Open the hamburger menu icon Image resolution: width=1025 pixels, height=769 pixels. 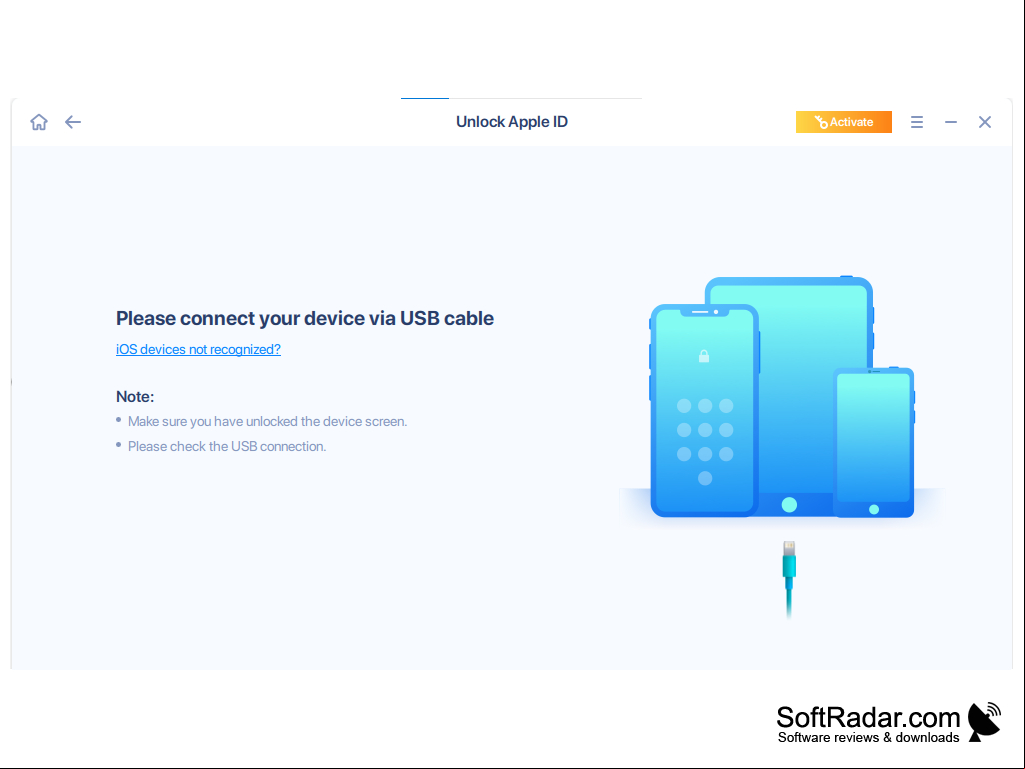[916, 122]
